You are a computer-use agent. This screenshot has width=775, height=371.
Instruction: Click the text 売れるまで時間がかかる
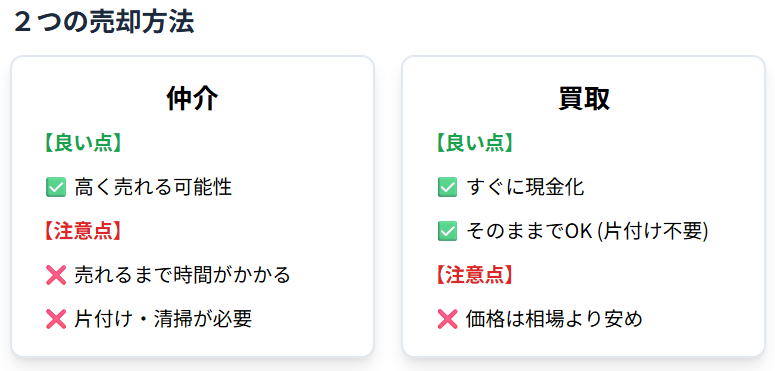coord(182,276)
